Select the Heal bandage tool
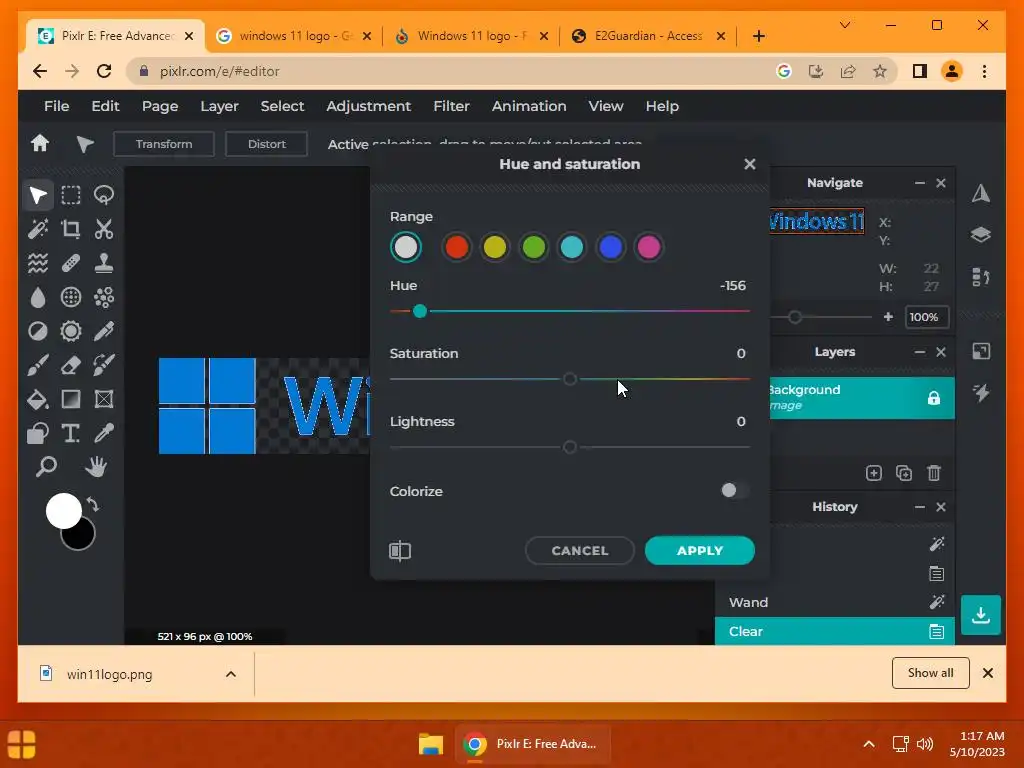 [71, 263]
